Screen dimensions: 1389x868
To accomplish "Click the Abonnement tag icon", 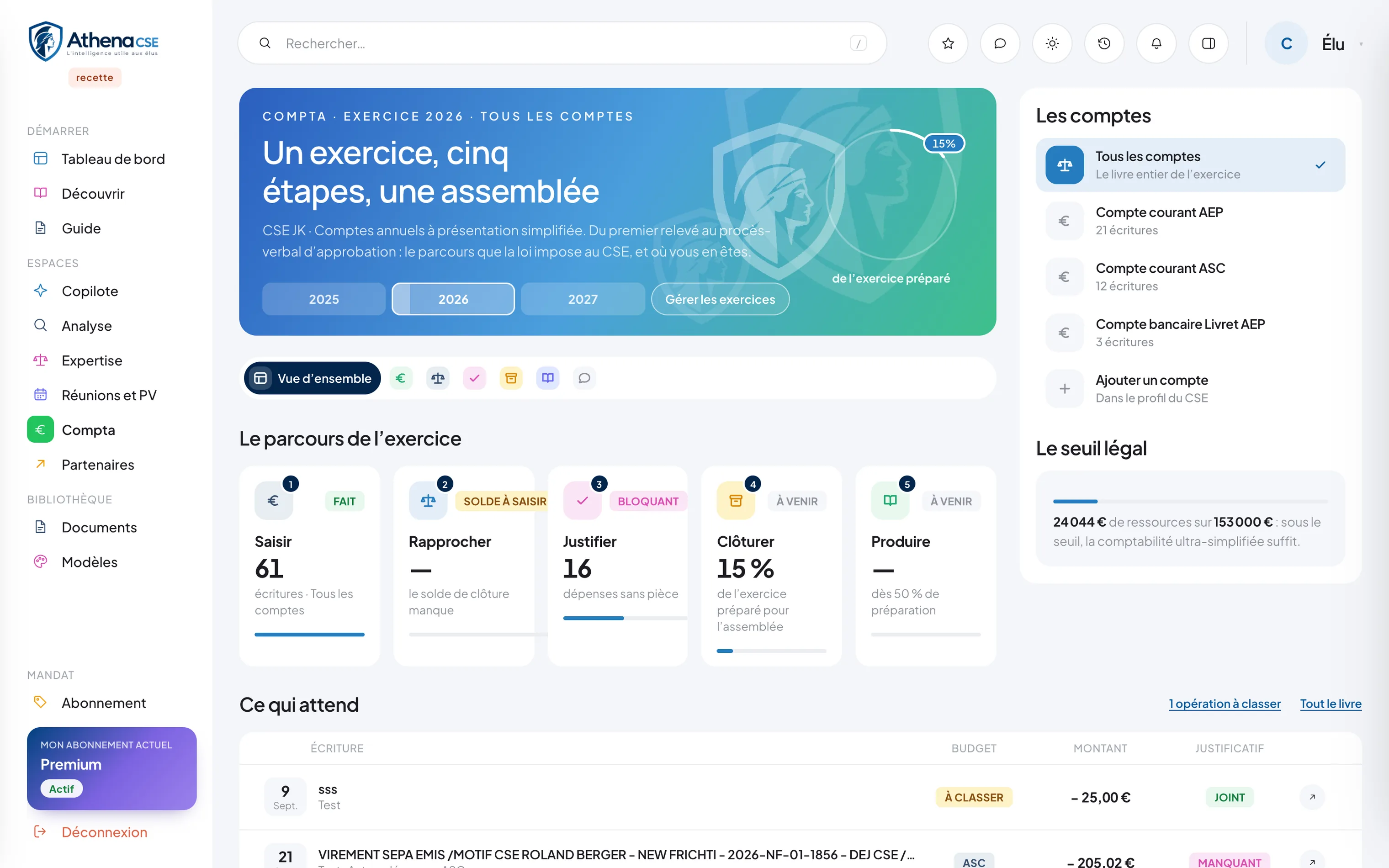I will (x=40, y=702).
